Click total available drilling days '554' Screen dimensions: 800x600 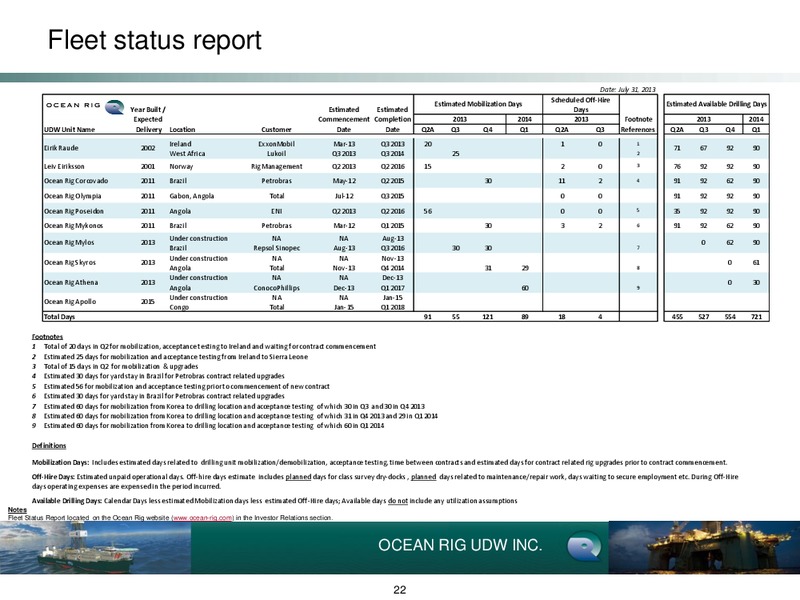click(730, 317)
